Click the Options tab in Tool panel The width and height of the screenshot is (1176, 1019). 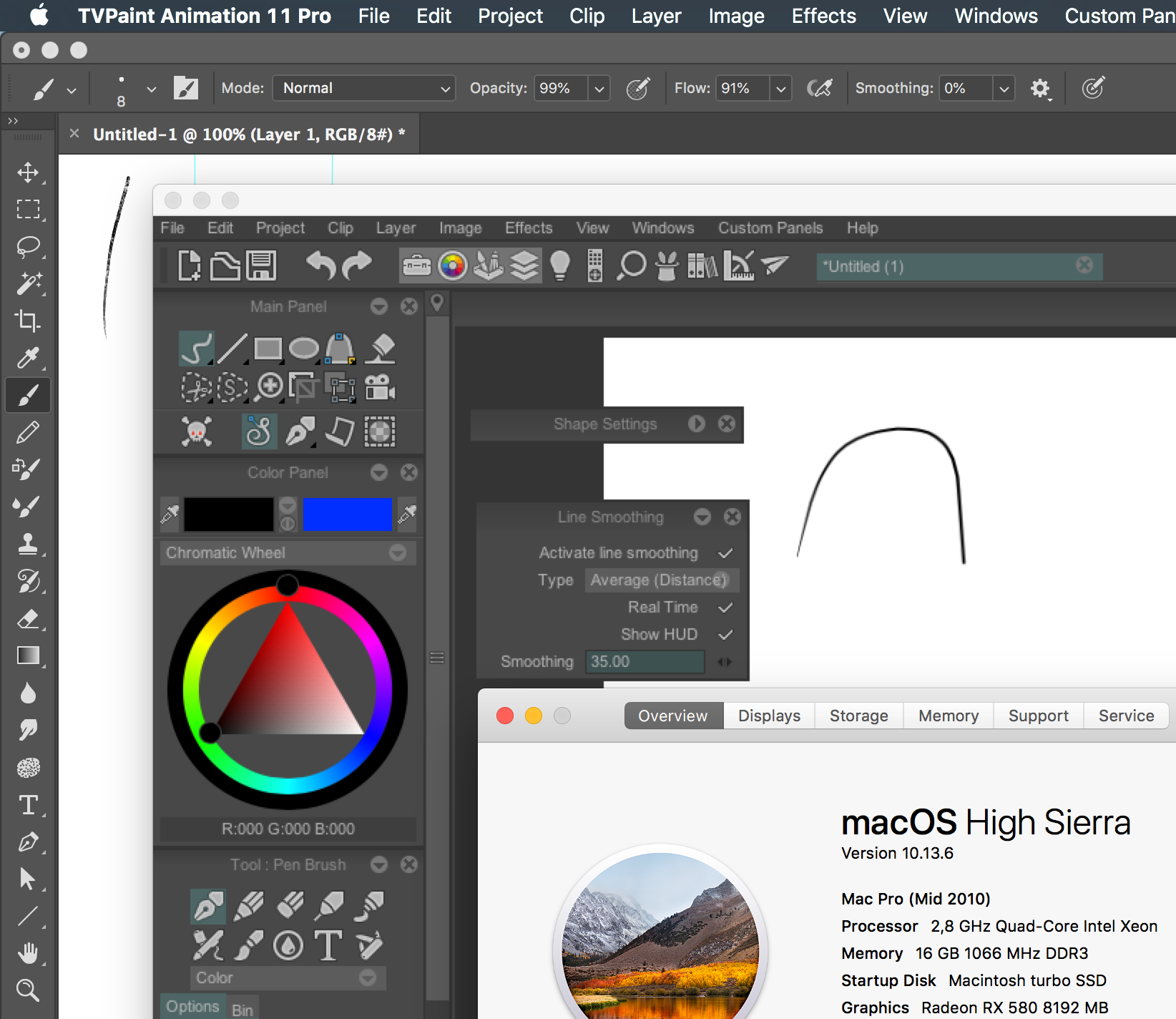(192, 1006)
